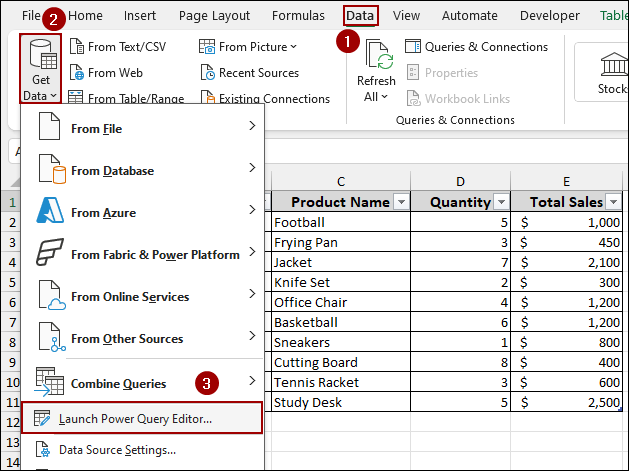
Task: Open the Page Layout tab
Action: (x=214, y=16)
